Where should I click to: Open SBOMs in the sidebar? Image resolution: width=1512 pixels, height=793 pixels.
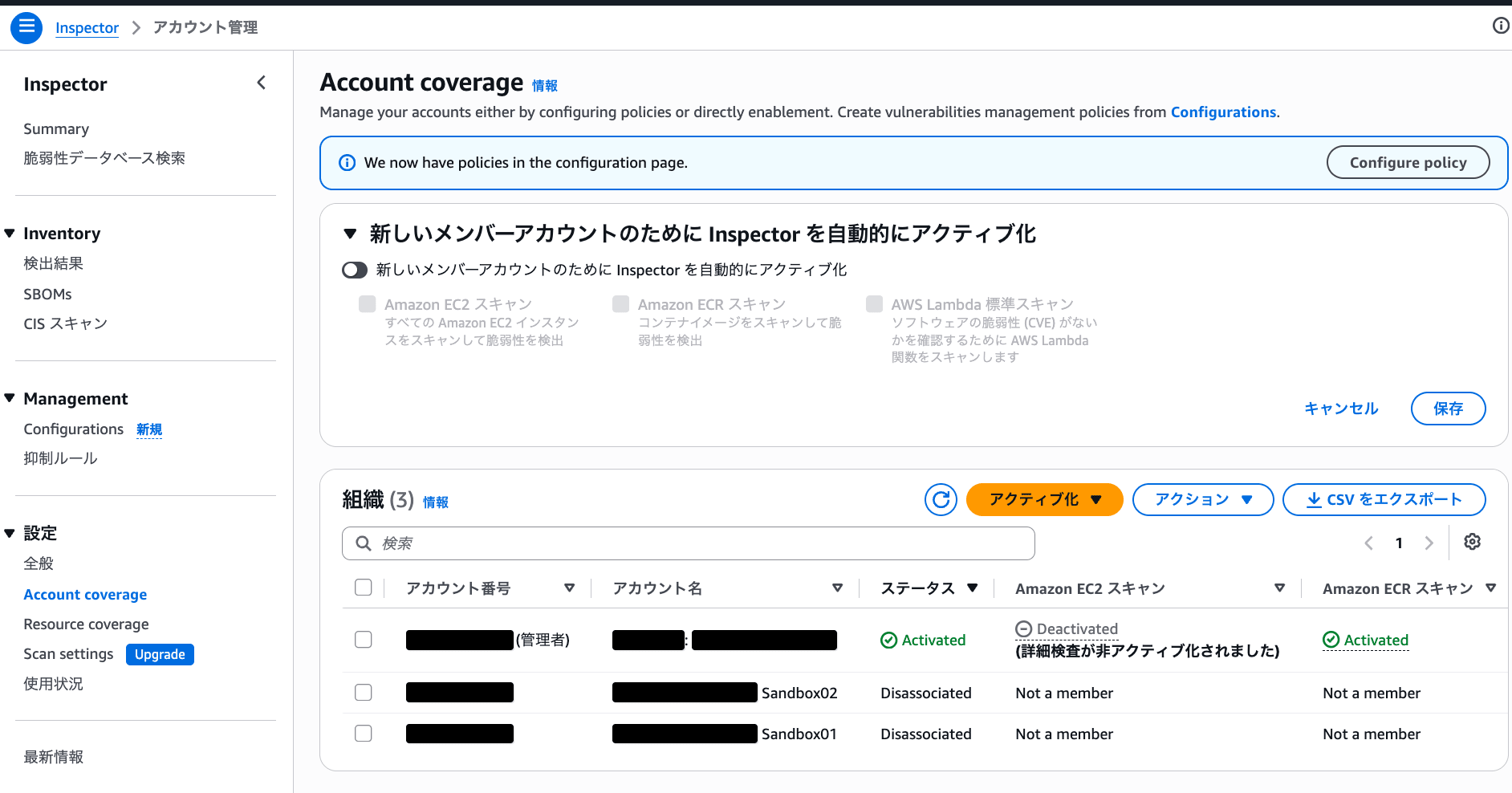click(47, 294)
